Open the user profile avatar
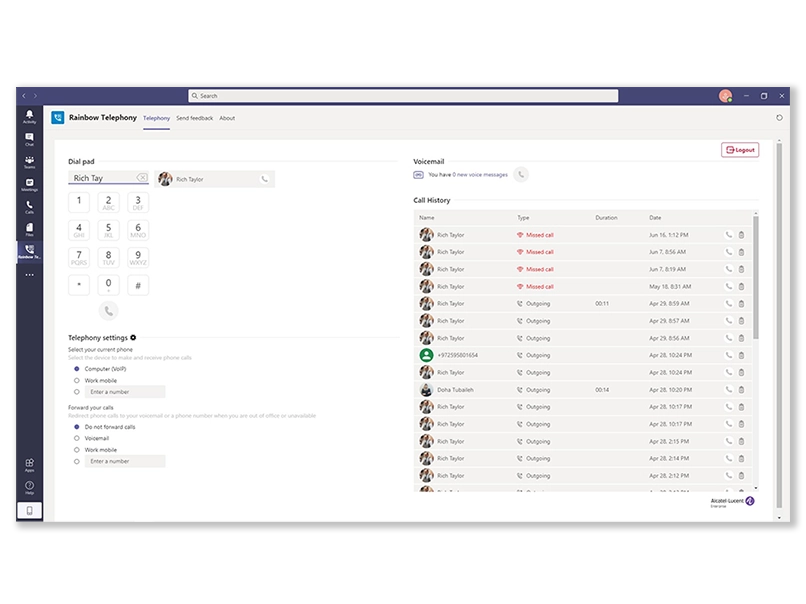The image size is (806, 604). click(725, 96)
